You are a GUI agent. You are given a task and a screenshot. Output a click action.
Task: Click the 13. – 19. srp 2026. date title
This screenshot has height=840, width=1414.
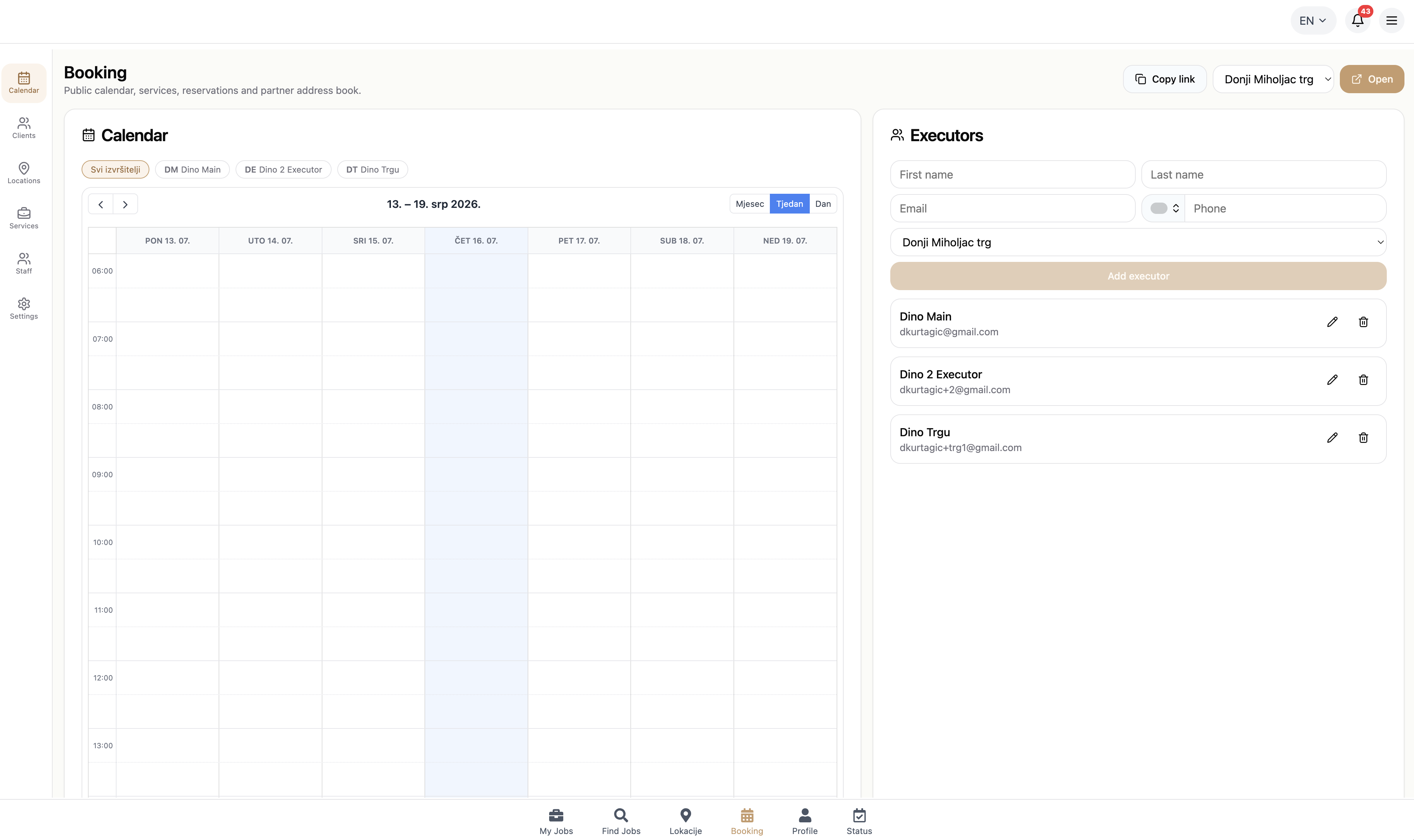tap(434, 204)
